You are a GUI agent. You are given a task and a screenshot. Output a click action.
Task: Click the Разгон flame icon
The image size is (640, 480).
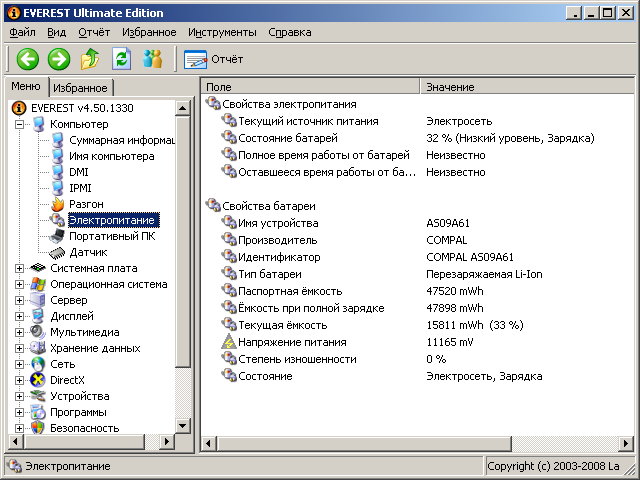pos(58,204)
